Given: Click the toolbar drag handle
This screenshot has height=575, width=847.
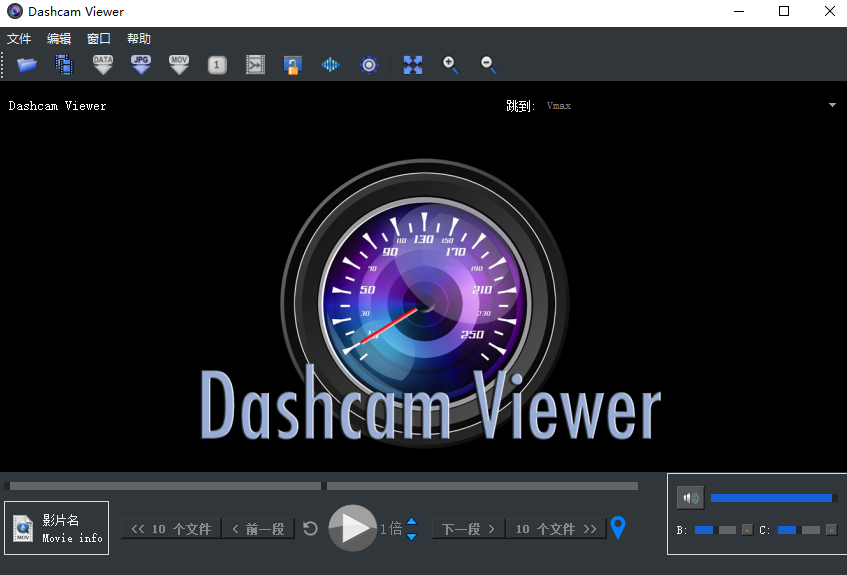Looking at the screenshot, I should pyautogui.click(x=3, y=65).
